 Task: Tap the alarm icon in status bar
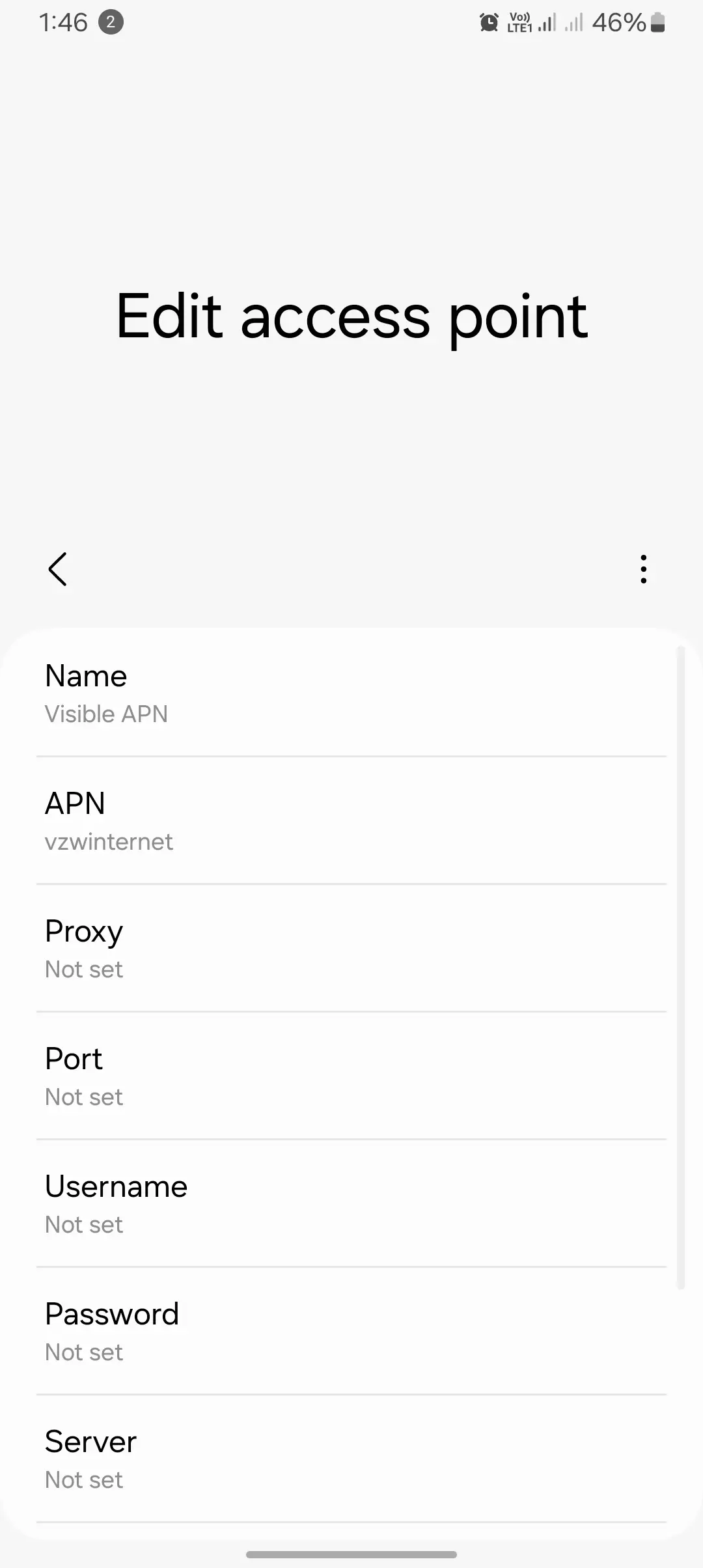(x=489, y=23)
